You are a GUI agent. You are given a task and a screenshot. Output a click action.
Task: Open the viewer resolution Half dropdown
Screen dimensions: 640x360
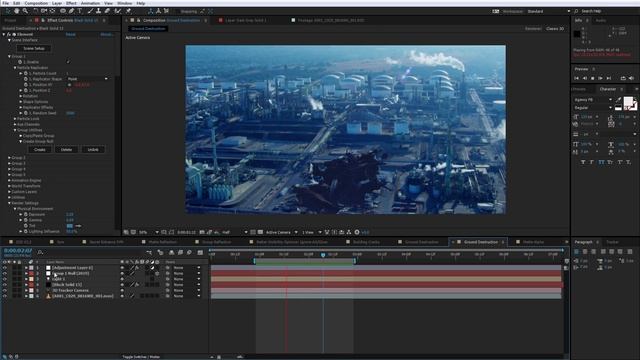[234, 232]
